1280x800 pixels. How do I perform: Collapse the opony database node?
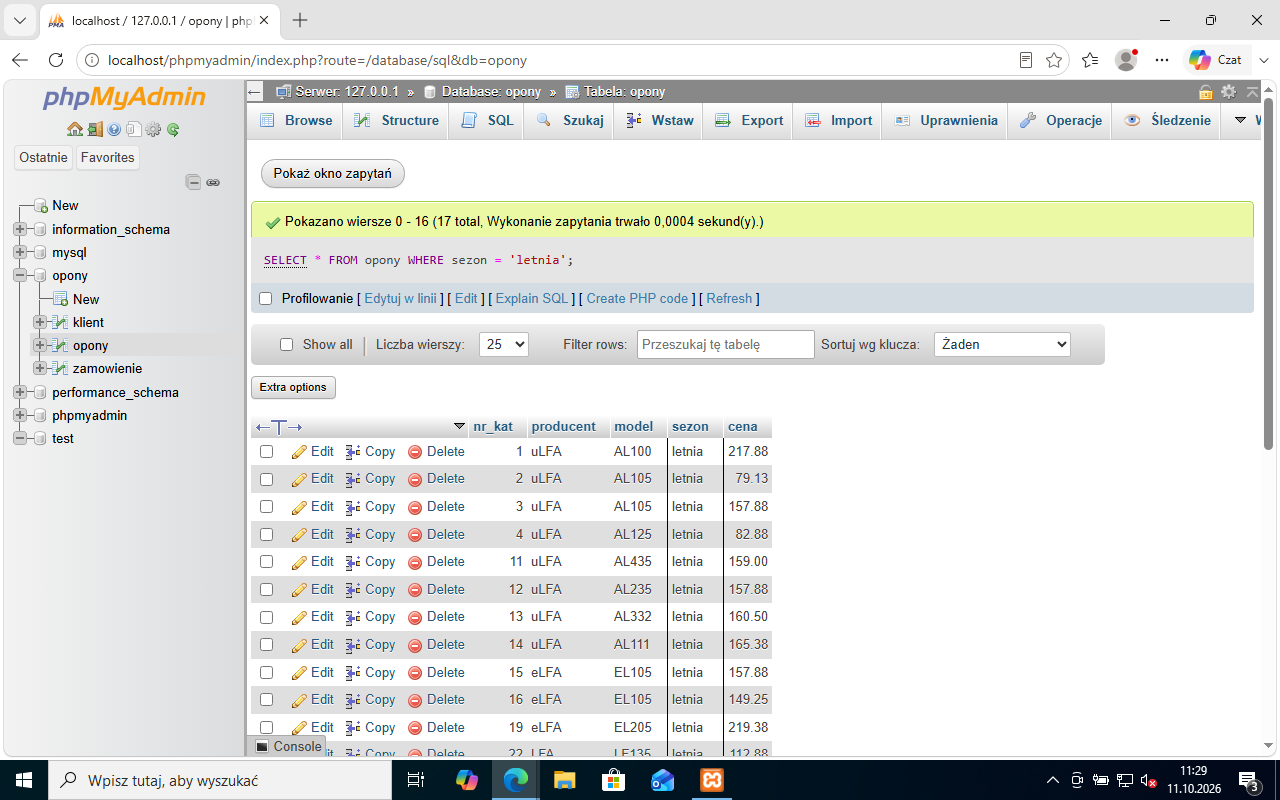pyautogui.click(x=20, y=275)
